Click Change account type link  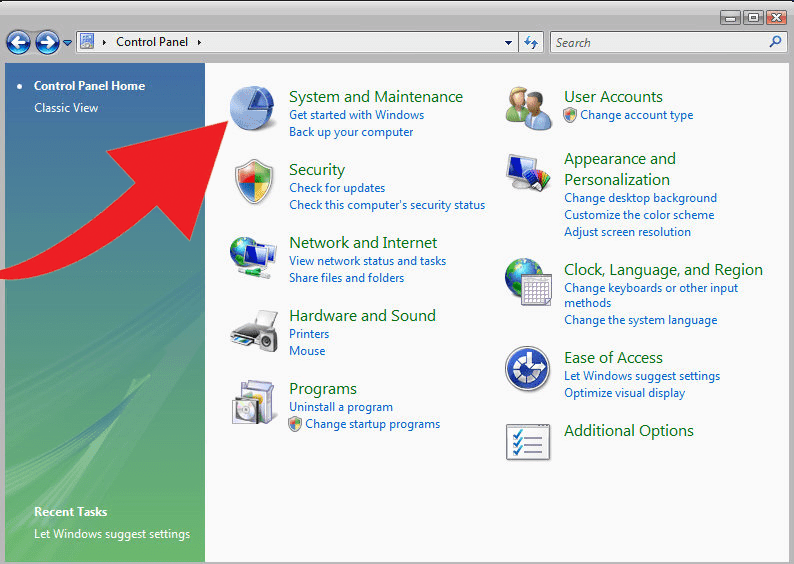(x=637, y=115)
